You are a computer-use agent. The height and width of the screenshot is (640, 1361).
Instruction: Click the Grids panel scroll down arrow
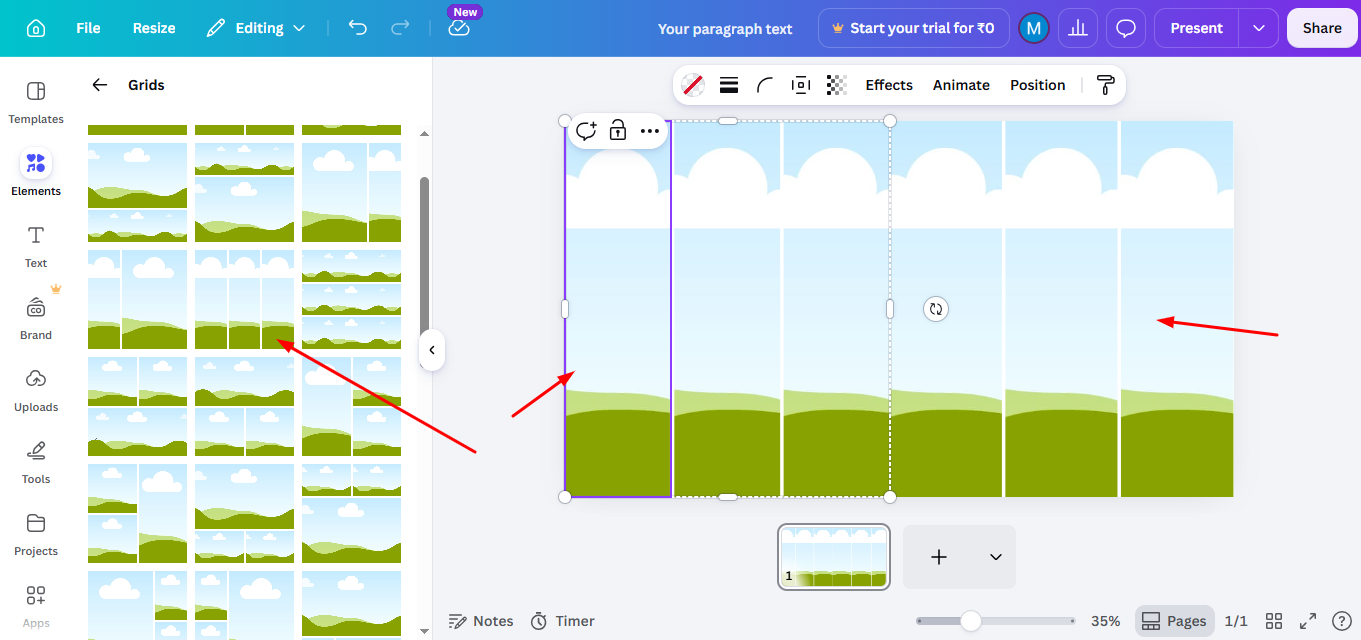[424, 631]
